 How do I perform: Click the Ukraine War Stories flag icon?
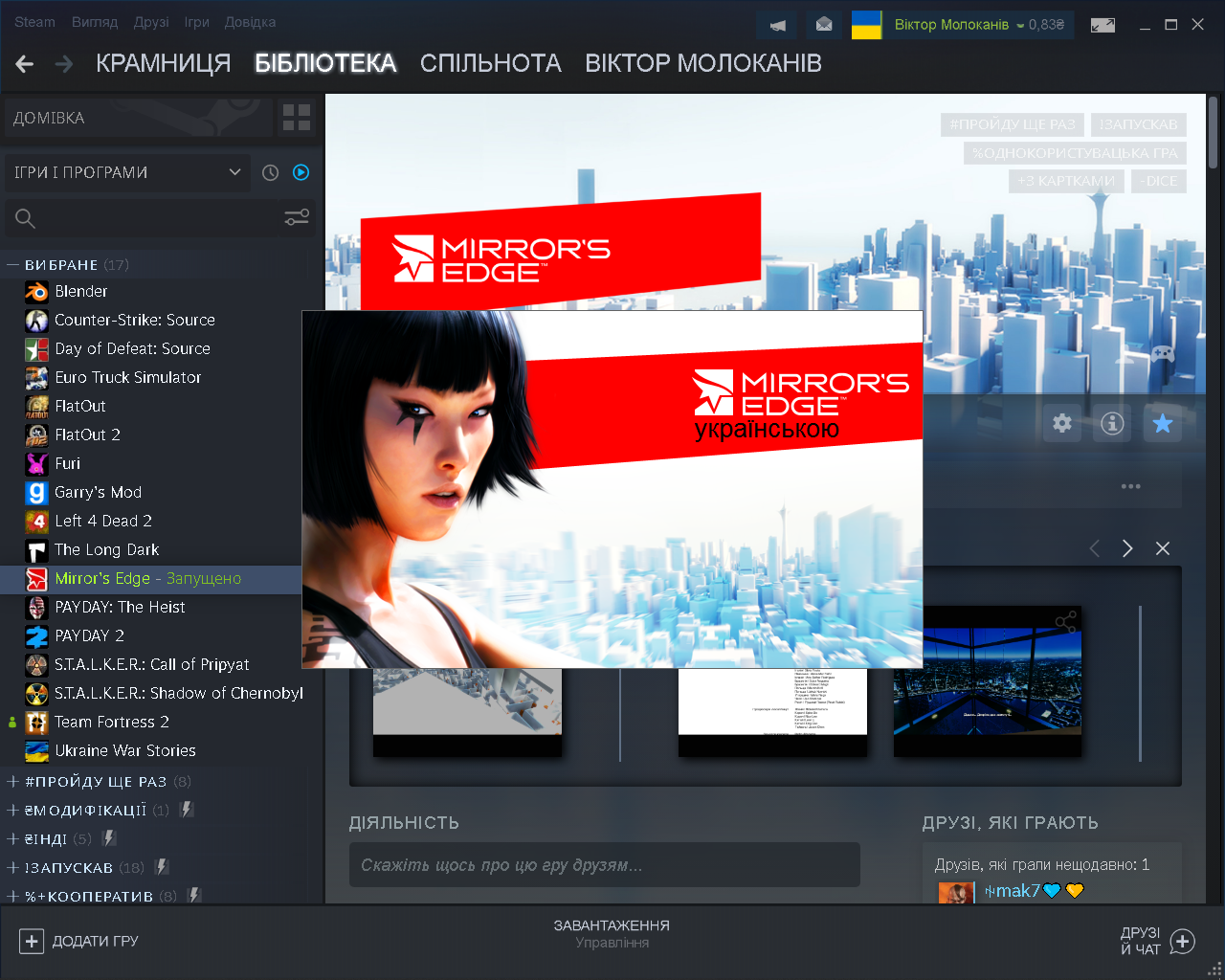tap(36, 751)
